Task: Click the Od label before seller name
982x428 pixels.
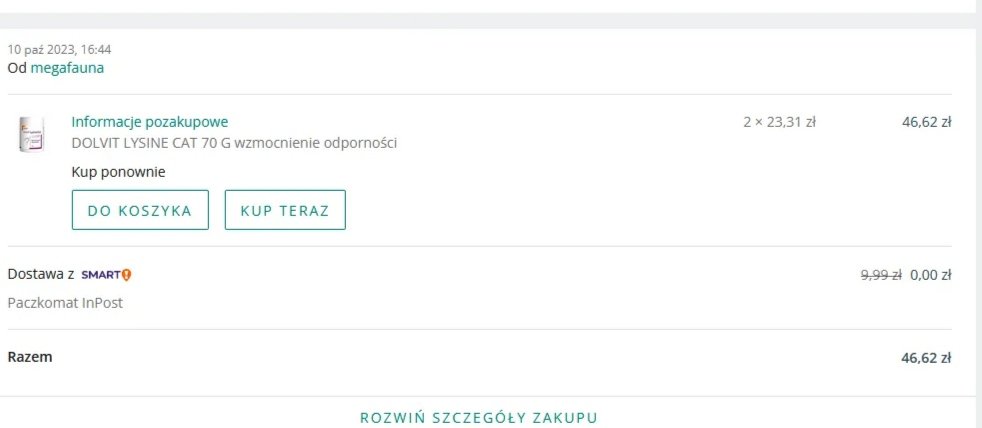Action: 17,68
